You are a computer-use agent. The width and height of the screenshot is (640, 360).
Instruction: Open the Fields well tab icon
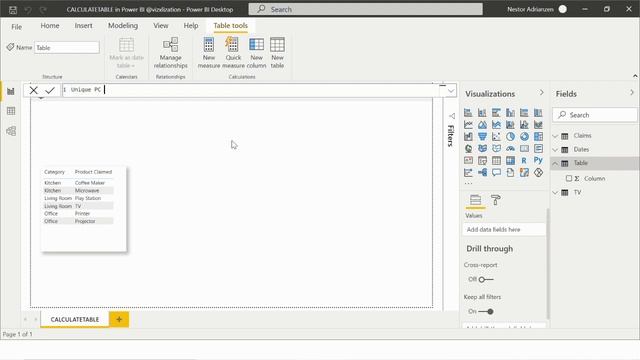click(475, 200)
